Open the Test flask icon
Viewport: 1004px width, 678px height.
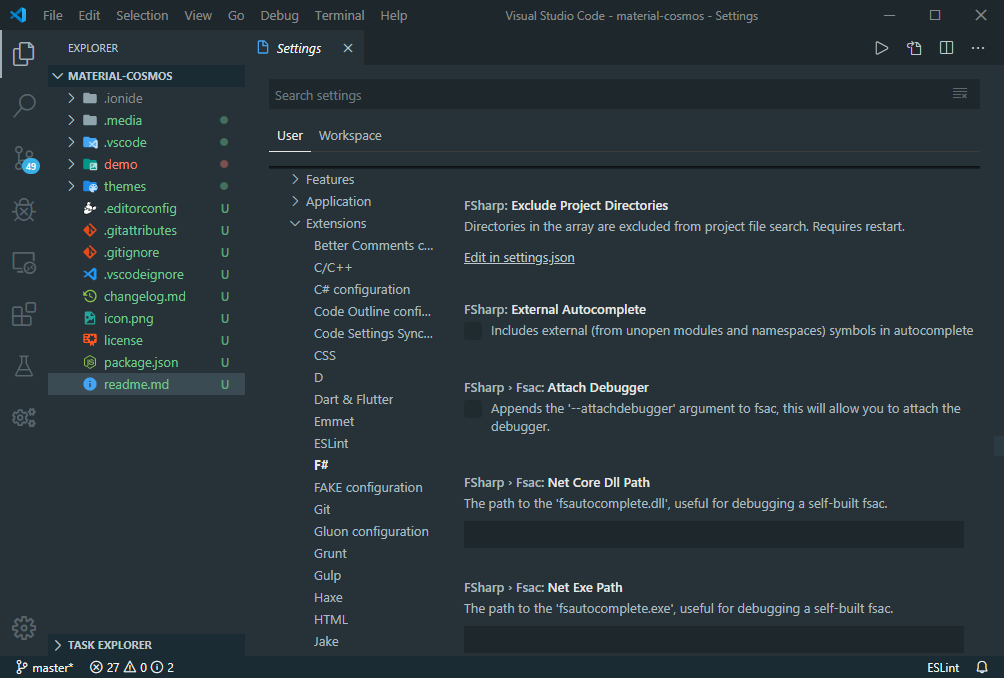[x=24, y=366]
